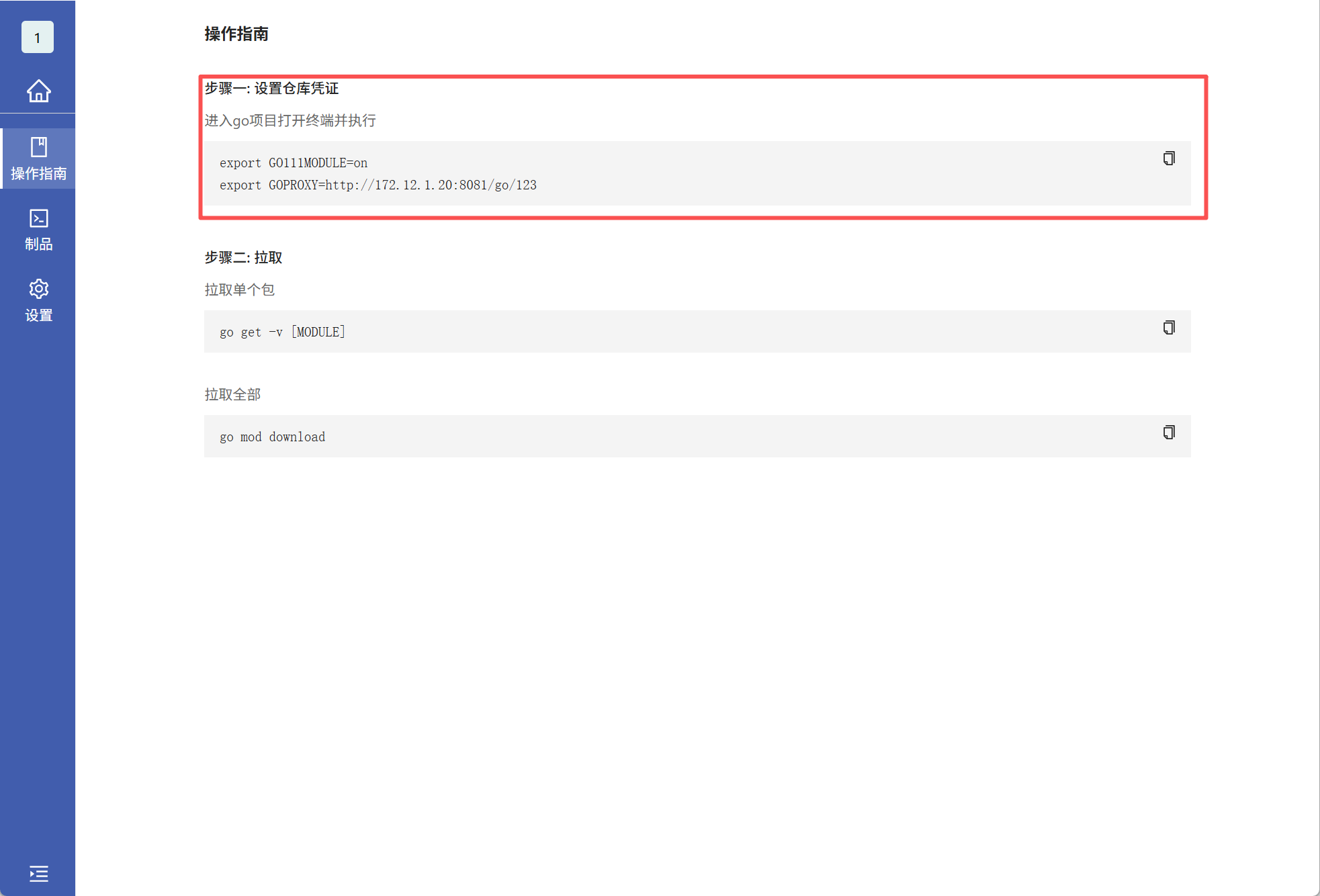Copy the go get -v command
Screen dimensions: 1320x896
click(1169, 328)
